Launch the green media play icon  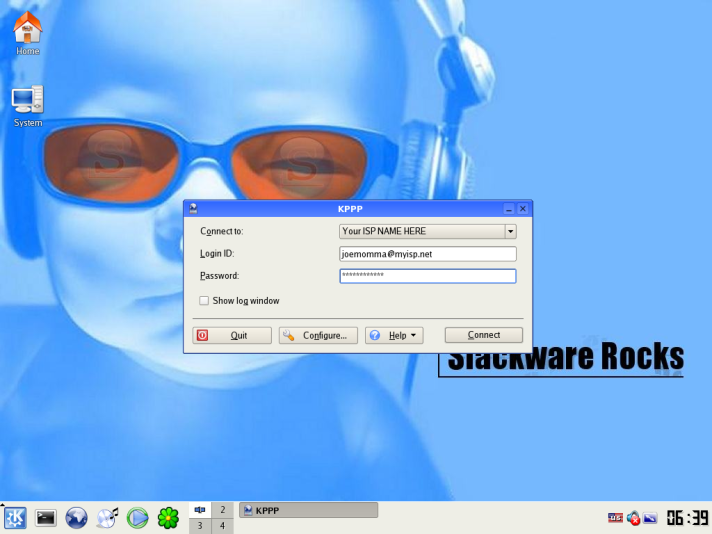coord(138,518)
